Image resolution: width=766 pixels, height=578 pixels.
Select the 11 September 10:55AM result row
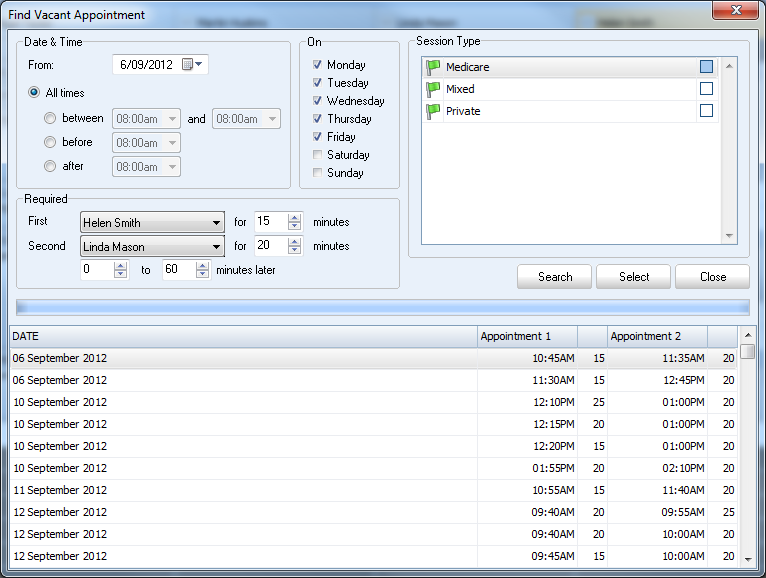tap(374, 490)
